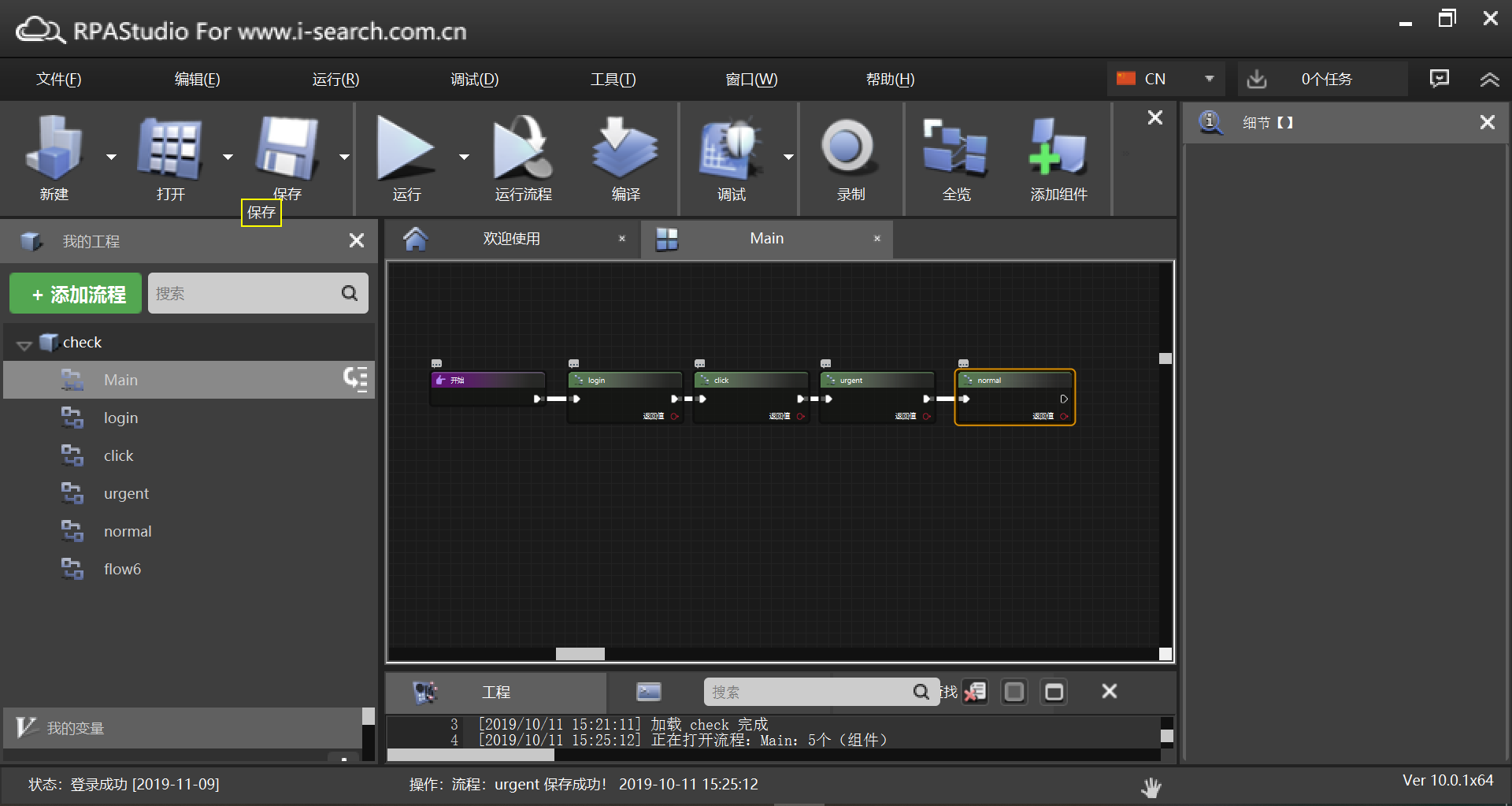This screenshot has height=806, width=1512.
Task: Click the magnifier icon in project search
Action: tap(350, 294)
